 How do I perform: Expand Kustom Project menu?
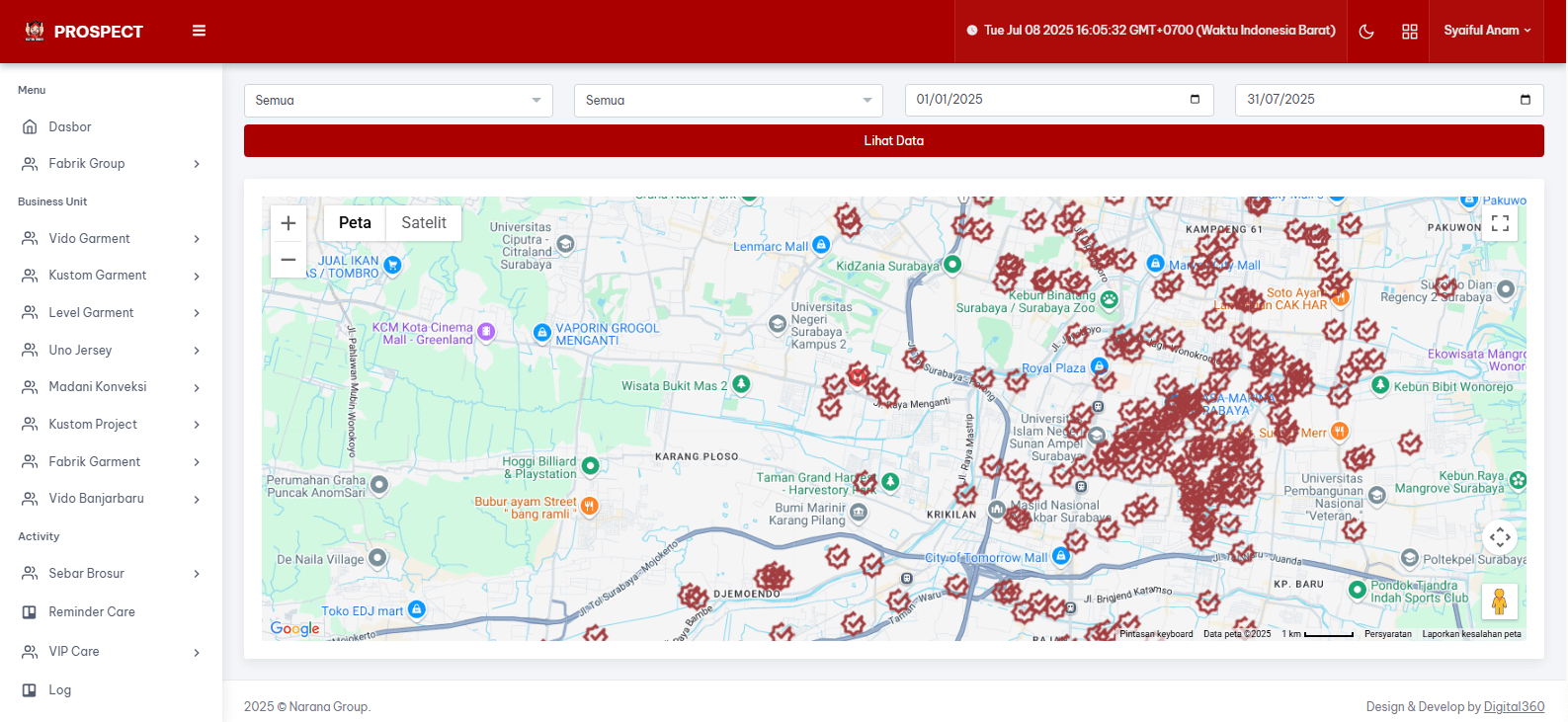click(x=111, y=425)
